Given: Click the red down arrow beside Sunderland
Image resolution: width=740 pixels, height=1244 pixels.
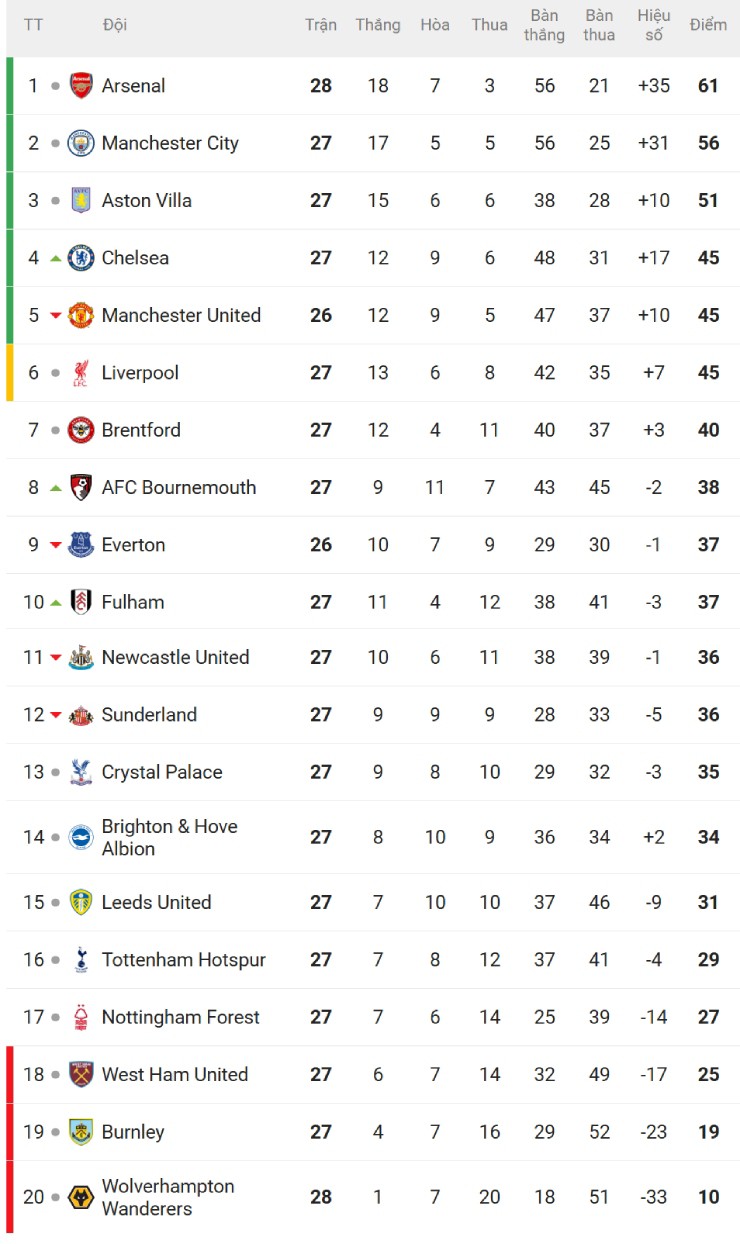Looking at the screenshot, I should tap(55, 716).
